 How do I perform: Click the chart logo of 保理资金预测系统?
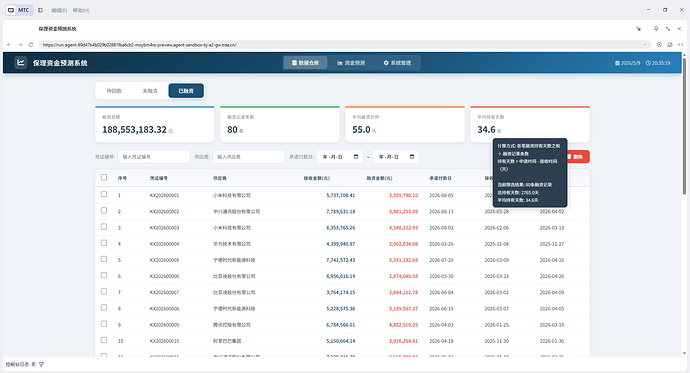[20, 62]
